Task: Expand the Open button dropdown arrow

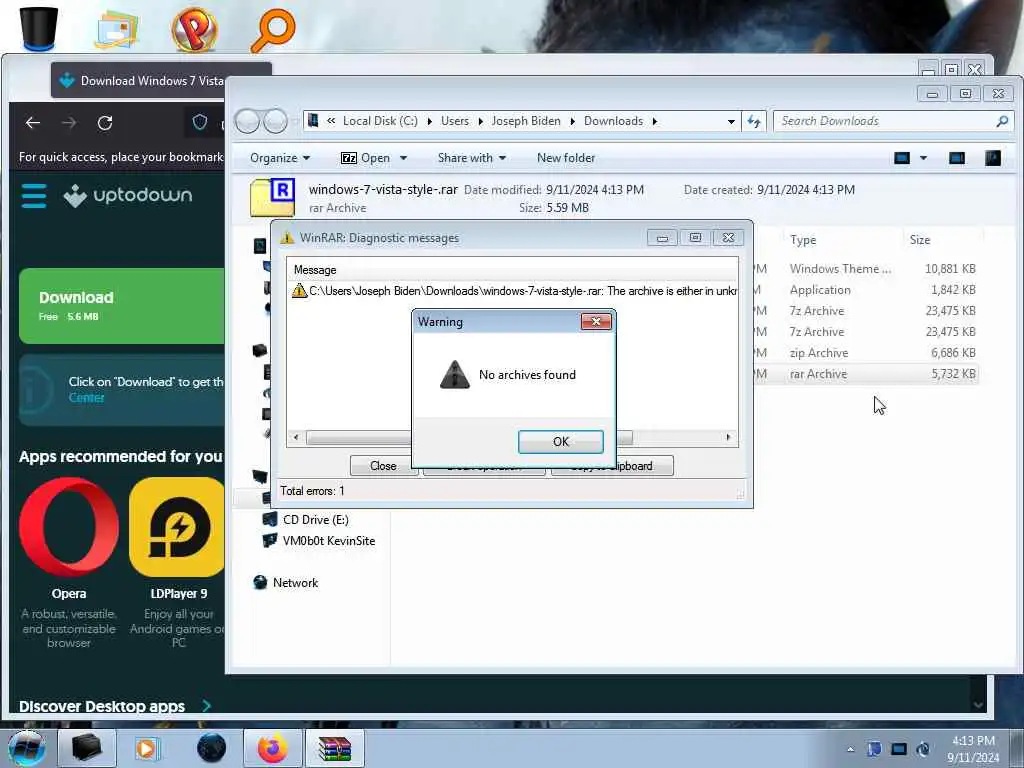Action: 404,158
